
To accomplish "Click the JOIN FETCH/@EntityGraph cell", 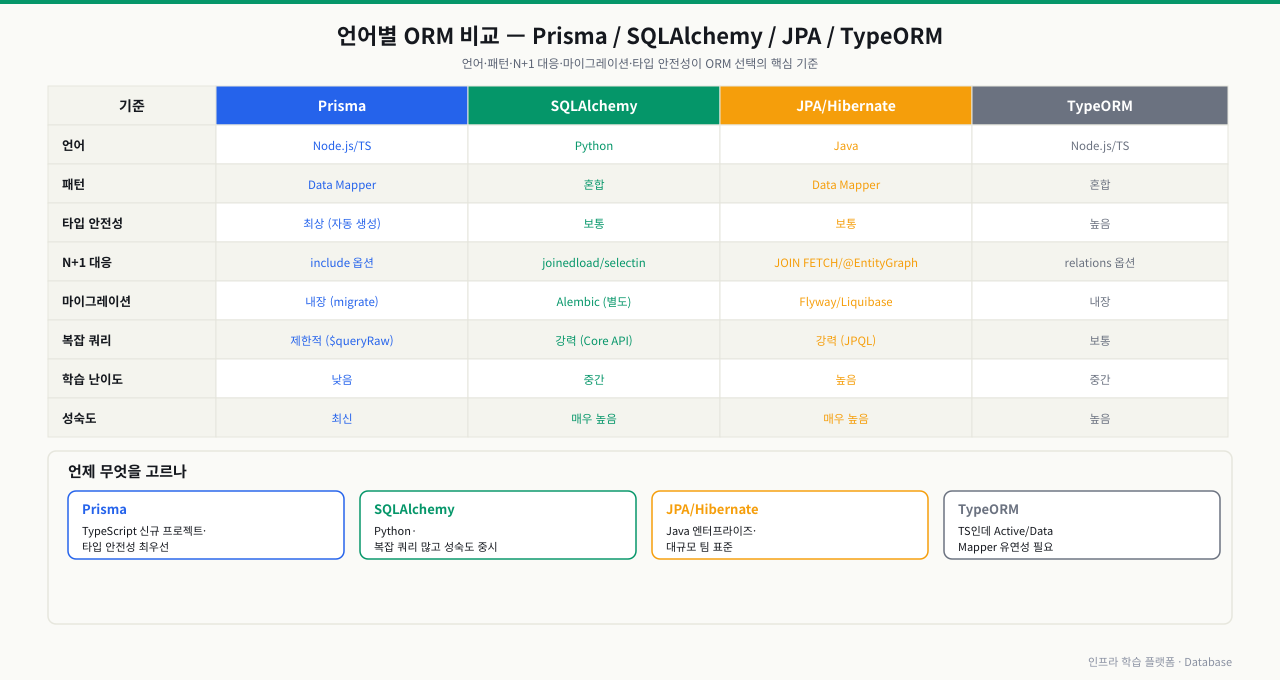I will pos(846,262).
